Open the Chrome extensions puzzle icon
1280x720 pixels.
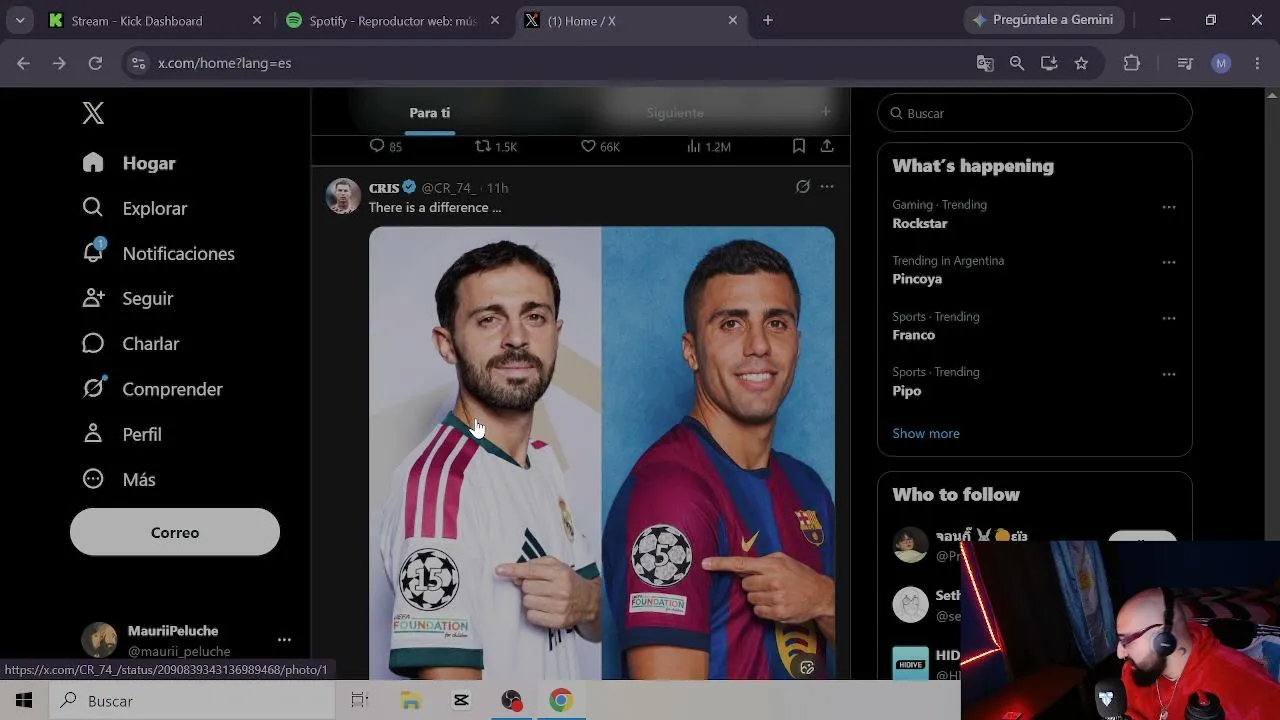click(1132, 63)
